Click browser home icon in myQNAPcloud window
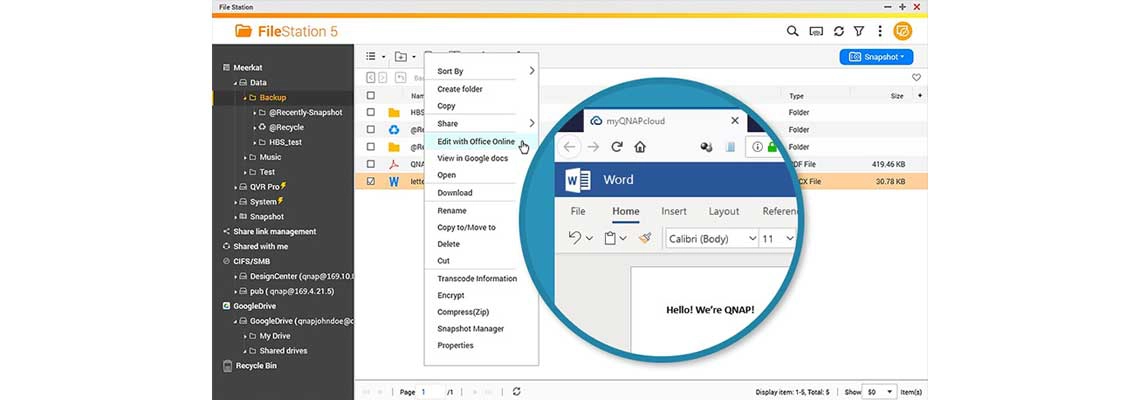The width and height of the screenshot is (1140, 400). (640, 147)
